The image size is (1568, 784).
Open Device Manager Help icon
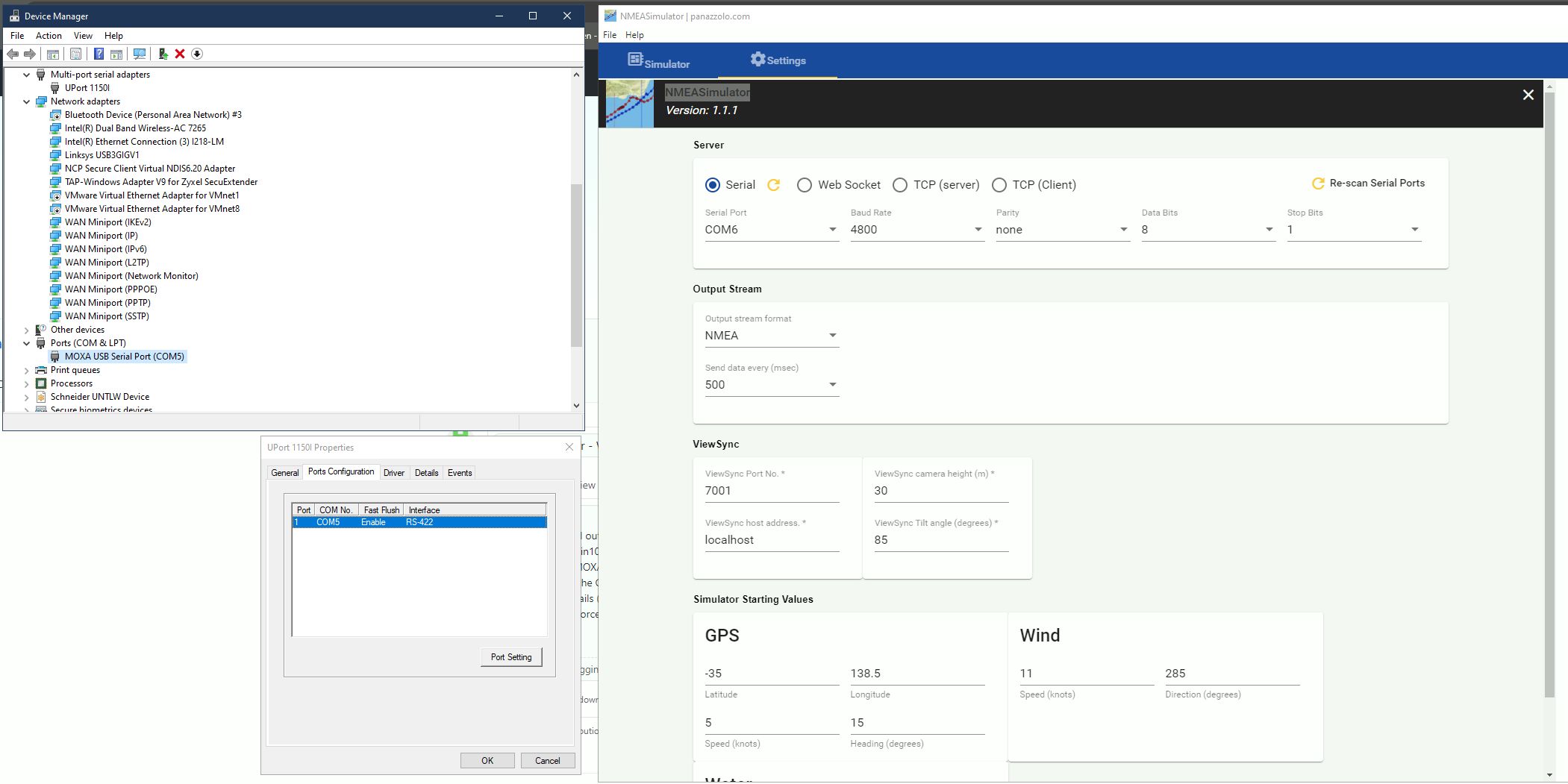click(99, 53)
